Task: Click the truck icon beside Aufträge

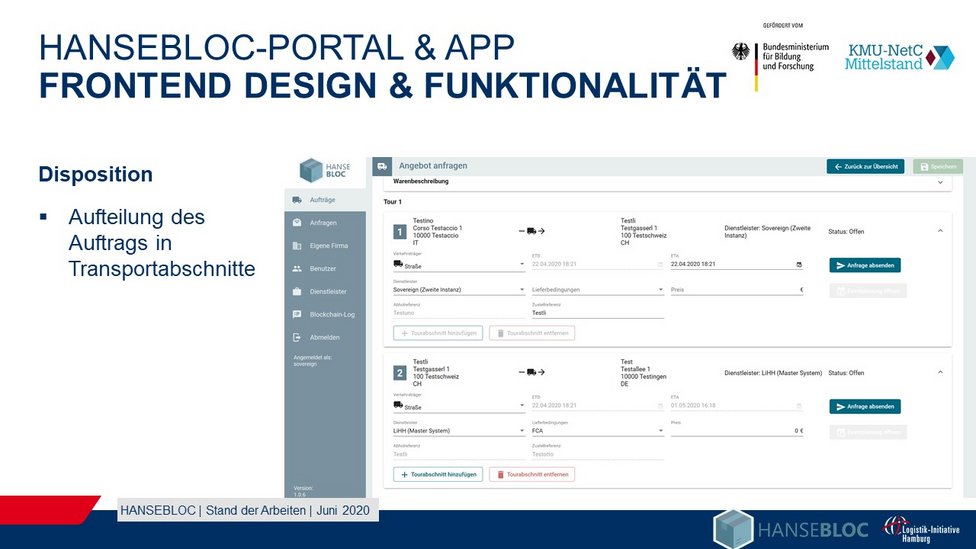Action: click(297, 200)
